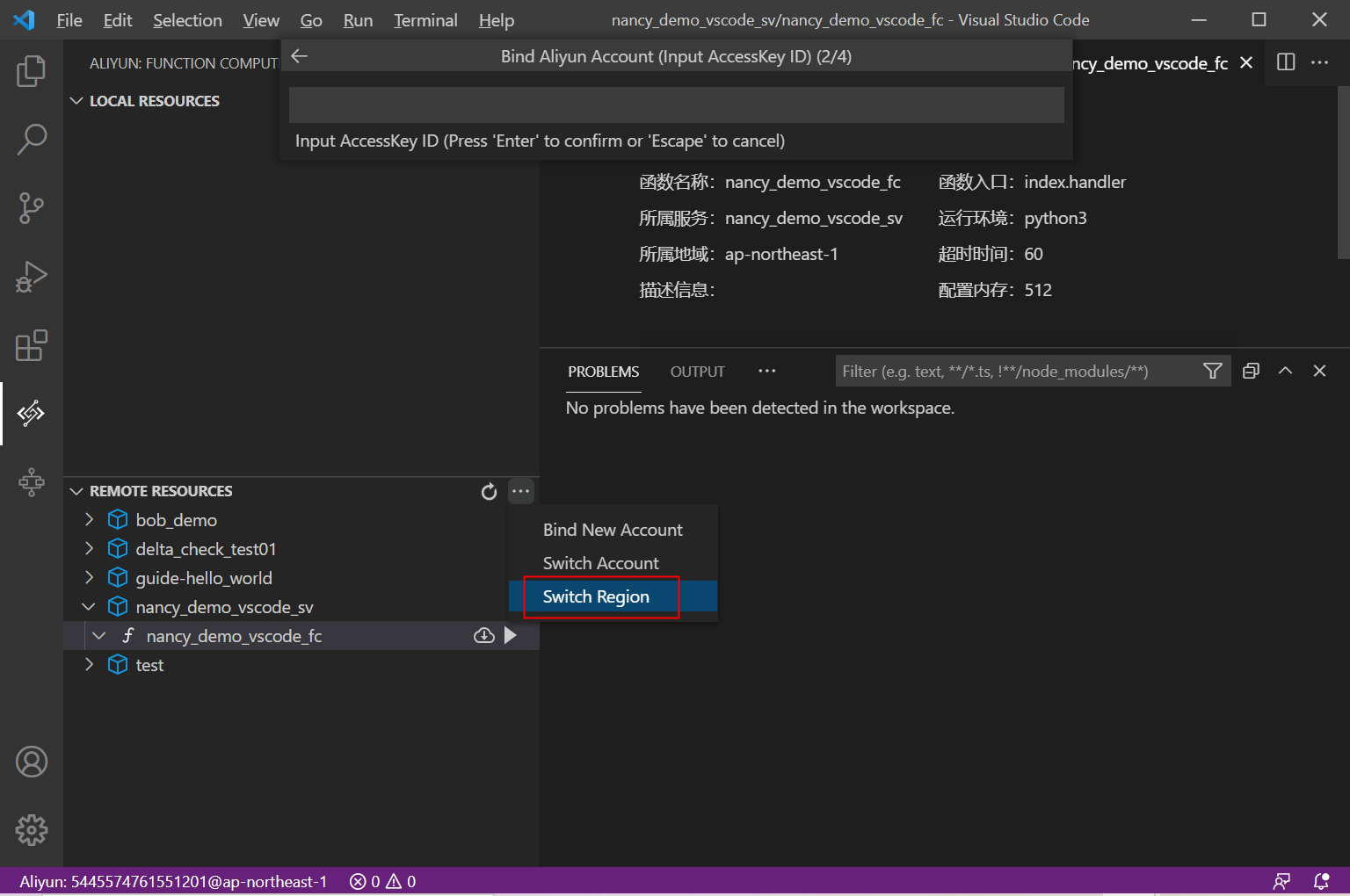Click the VS Code logo icon

point(25,19)
